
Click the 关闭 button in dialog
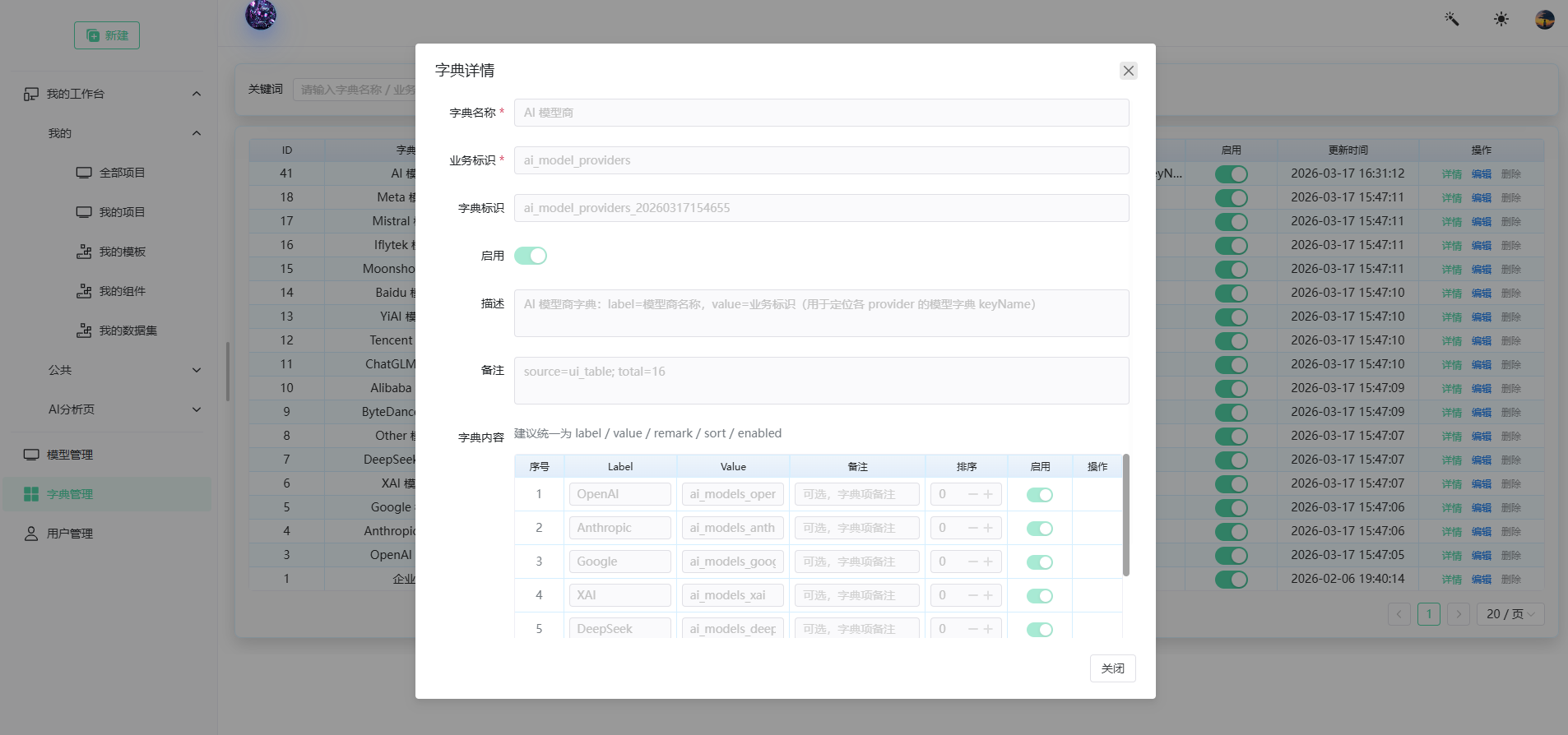[x=1113, y=668]
